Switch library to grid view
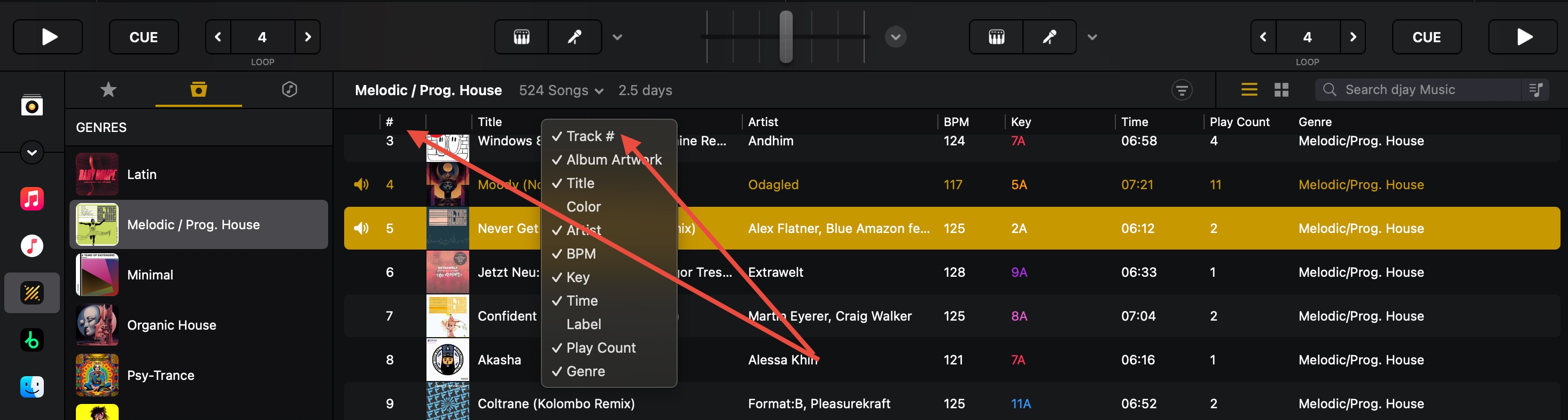 pyautogui.click(x=1282, y=90)
